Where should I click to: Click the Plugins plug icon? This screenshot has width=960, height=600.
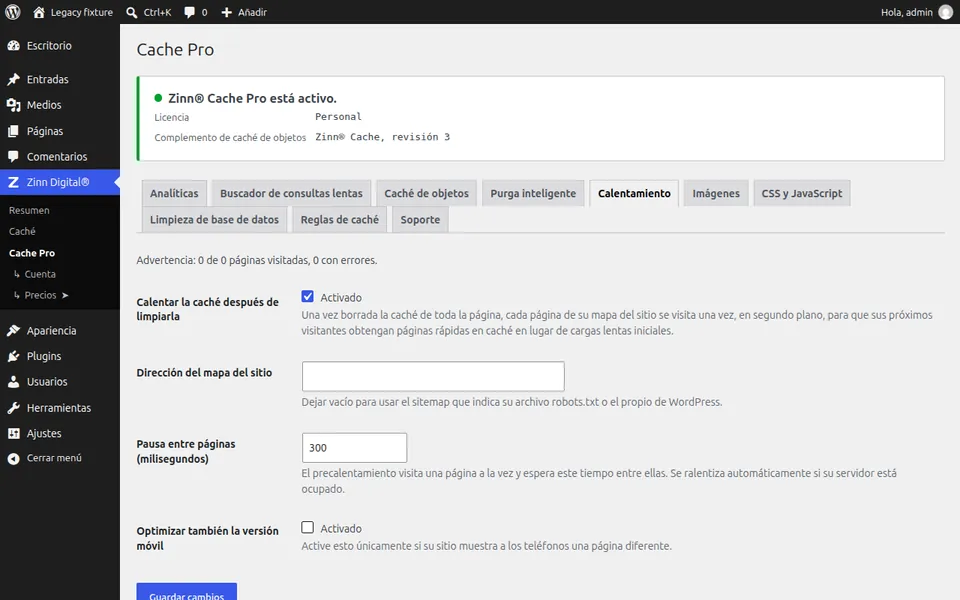coord(13,356)
